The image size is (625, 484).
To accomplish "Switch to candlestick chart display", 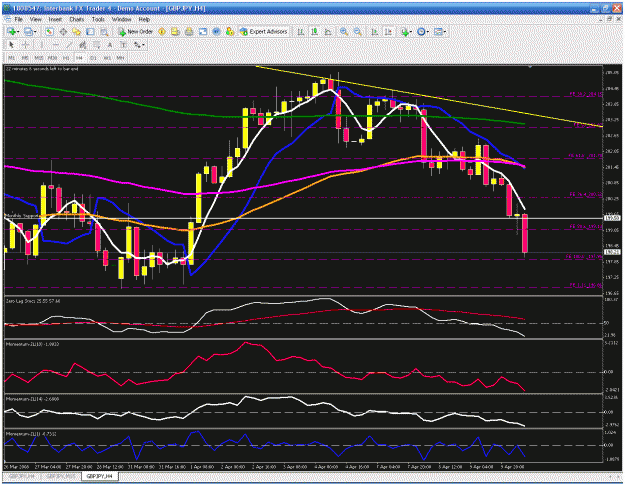I will coord(314,31).
